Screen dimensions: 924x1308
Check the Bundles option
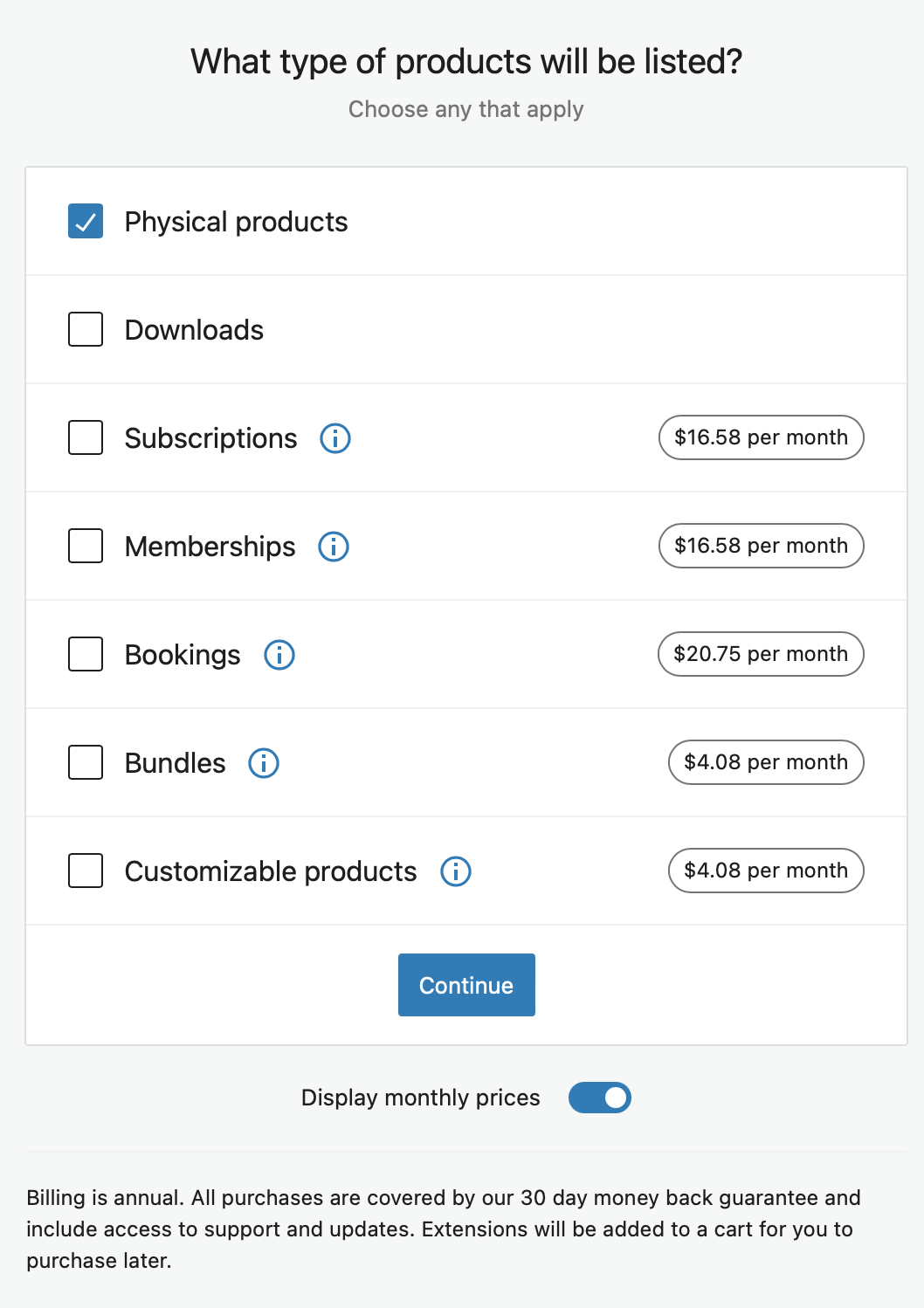click(85, 762)
